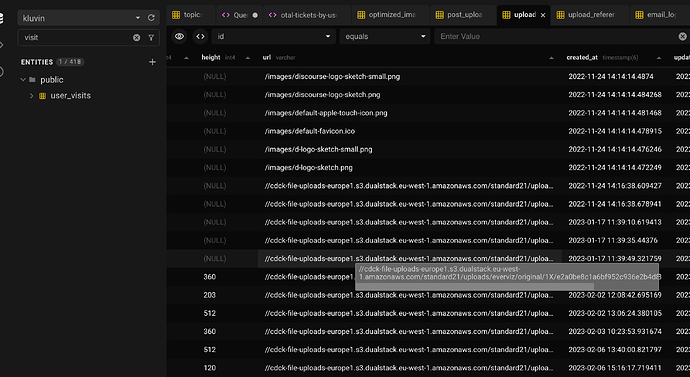Select the default-apple-touch-icon.png cell
This screenshot has width=690, height=377.
point(326,113)
